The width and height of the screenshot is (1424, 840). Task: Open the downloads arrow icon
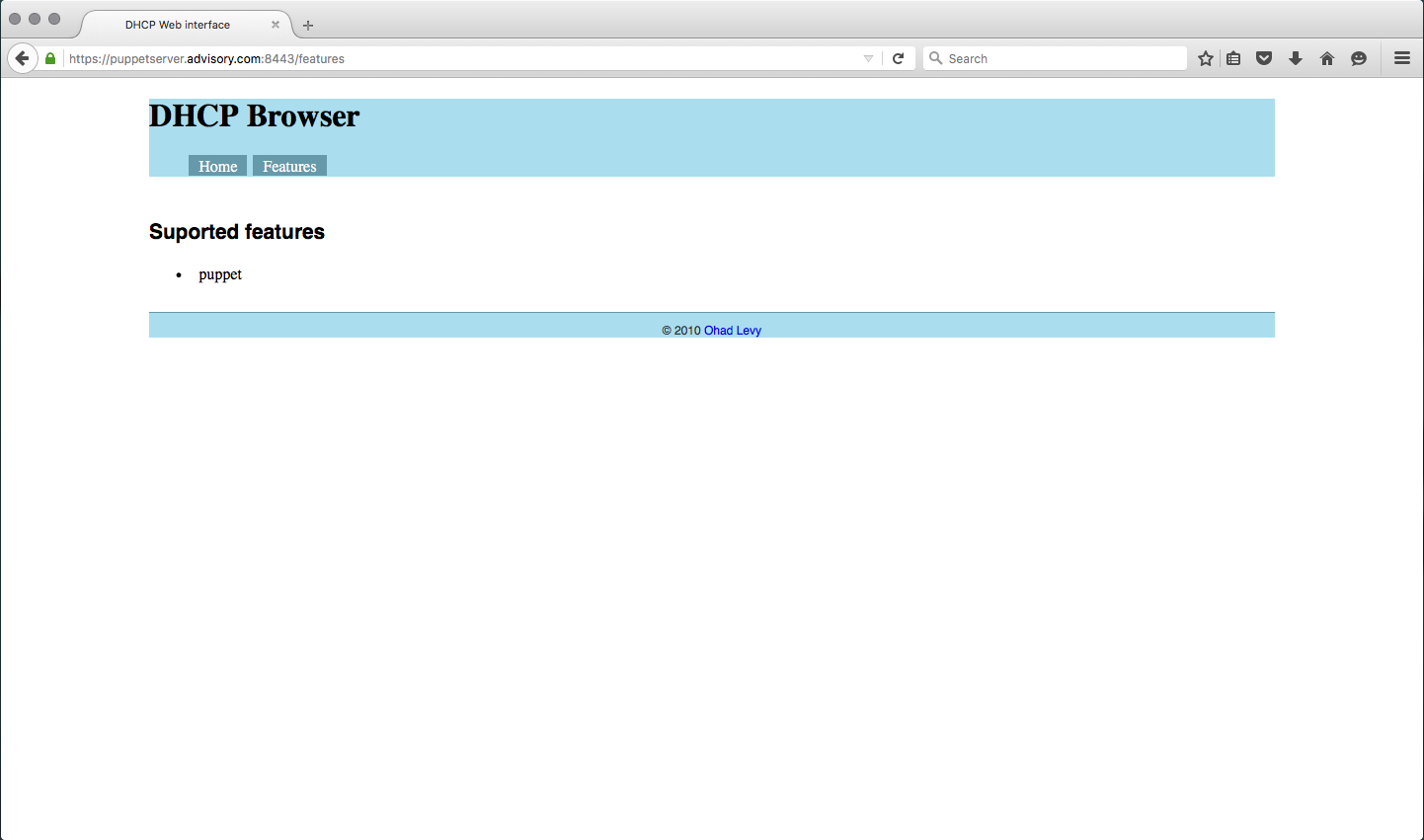[x=1296, y=58]
